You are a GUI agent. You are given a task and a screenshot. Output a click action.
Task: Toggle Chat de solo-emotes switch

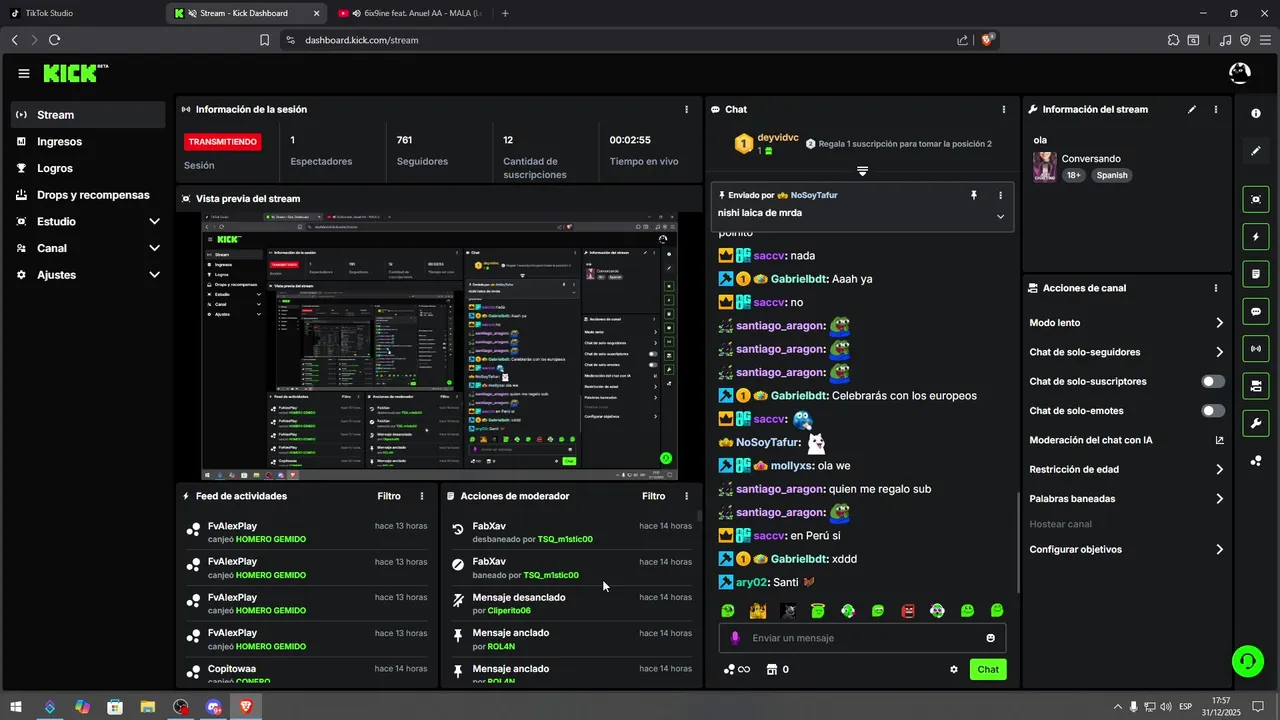(1213, 411)
